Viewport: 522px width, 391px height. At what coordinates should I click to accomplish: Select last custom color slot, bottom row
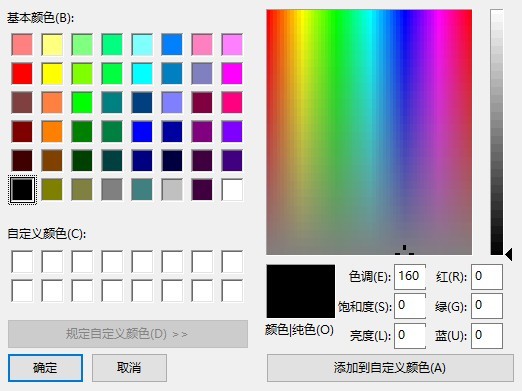(232, 291)
